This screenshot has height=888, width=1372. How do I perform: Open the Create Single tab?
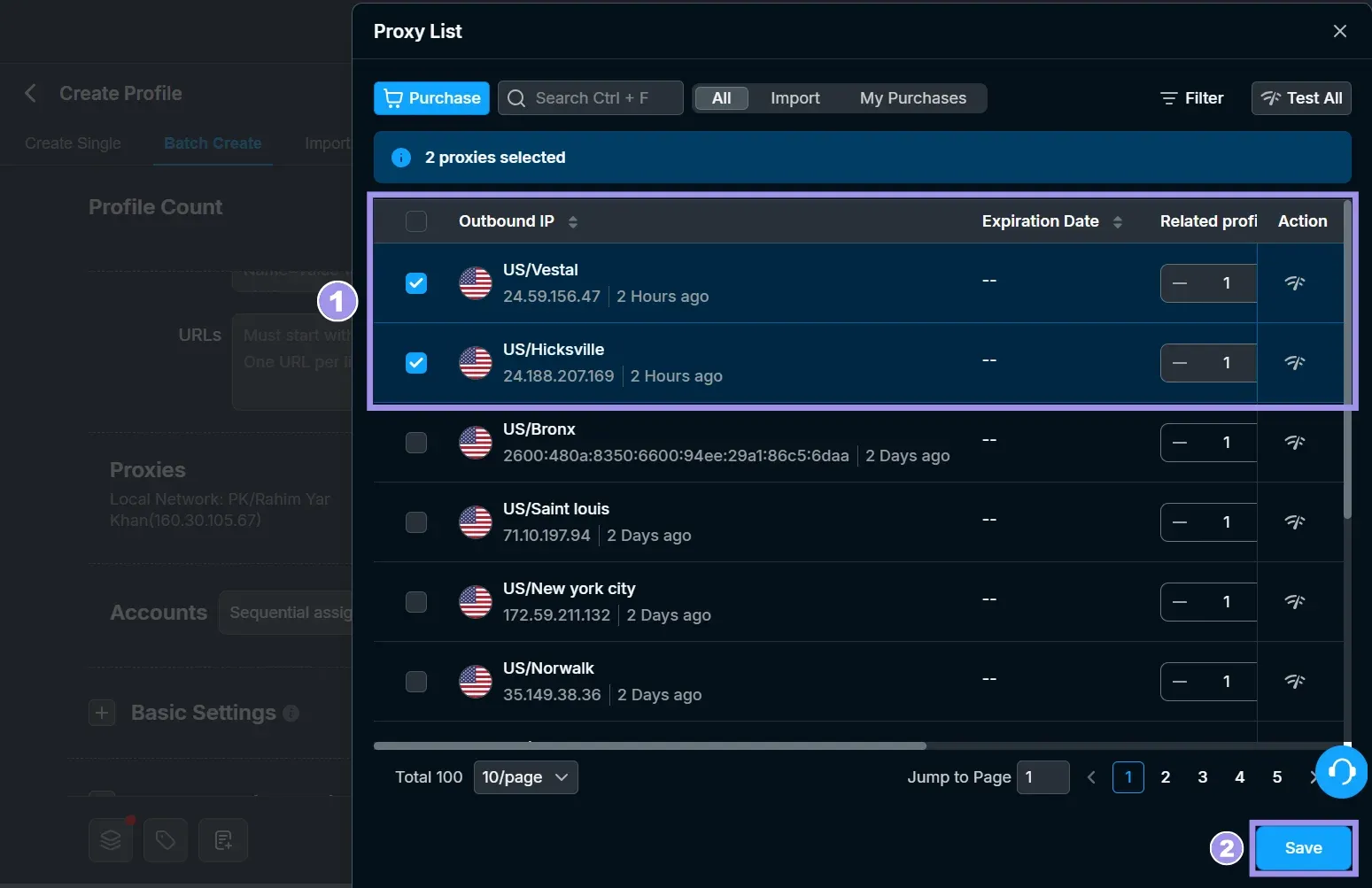[x=73, y=143]
